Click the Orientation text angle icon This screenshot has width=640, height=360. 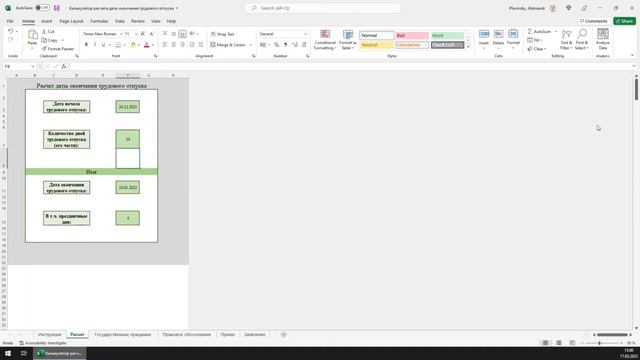pos(192,34)
